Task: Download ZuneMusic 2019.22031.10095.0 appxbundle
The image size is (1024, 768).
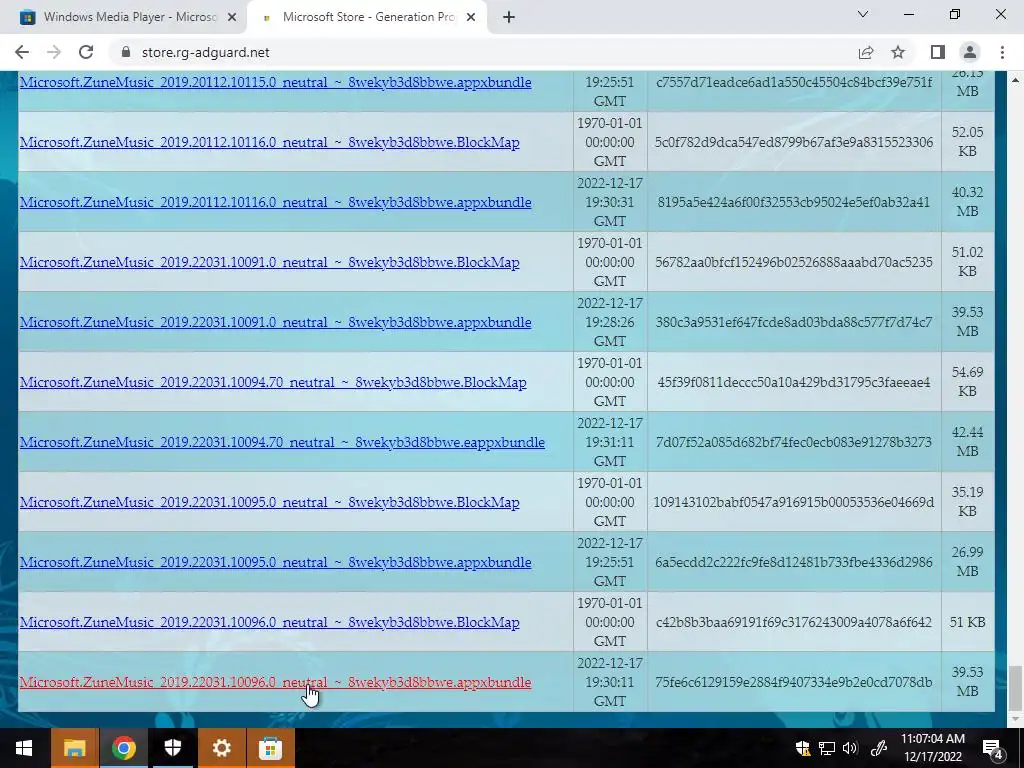Action: [276, 562]
